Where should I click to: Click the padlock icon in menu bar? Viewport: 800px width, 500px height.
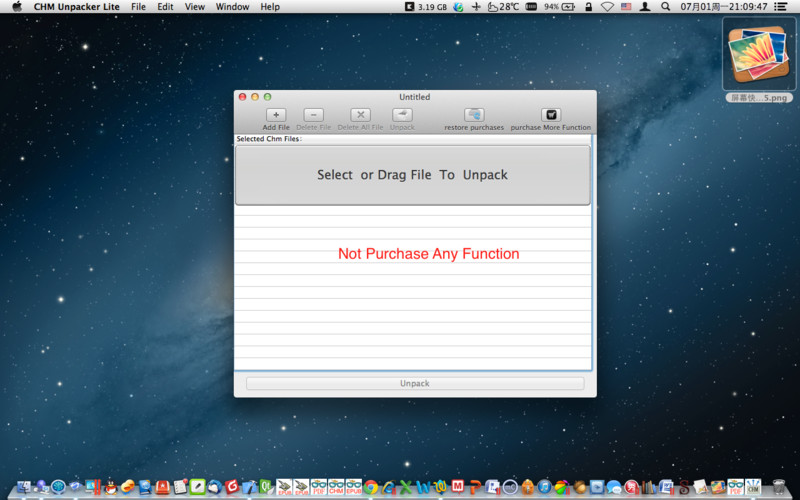pos(588,7)
